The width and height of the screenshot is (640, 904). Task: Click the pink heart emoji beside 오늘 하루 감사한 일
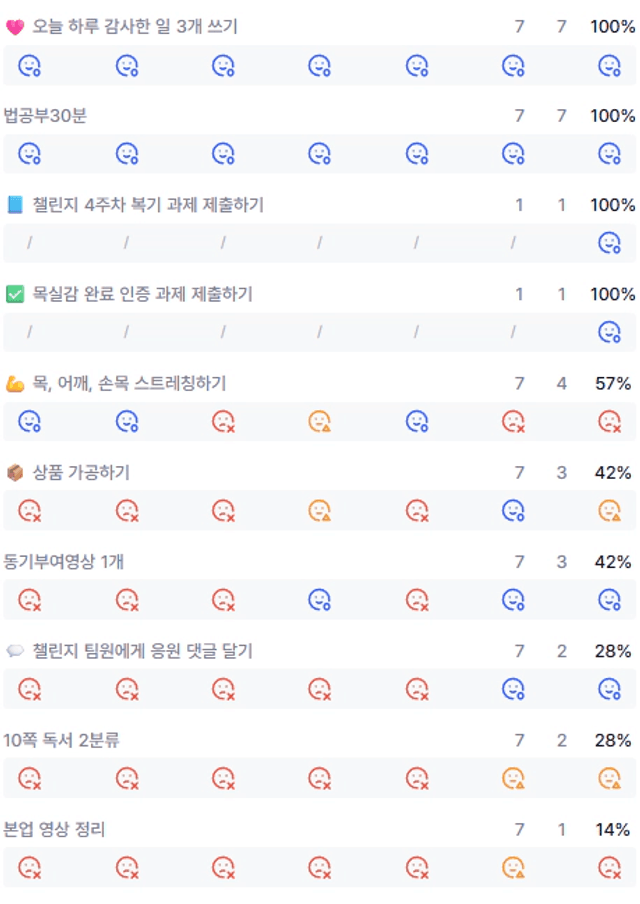(x=15, y=27)
